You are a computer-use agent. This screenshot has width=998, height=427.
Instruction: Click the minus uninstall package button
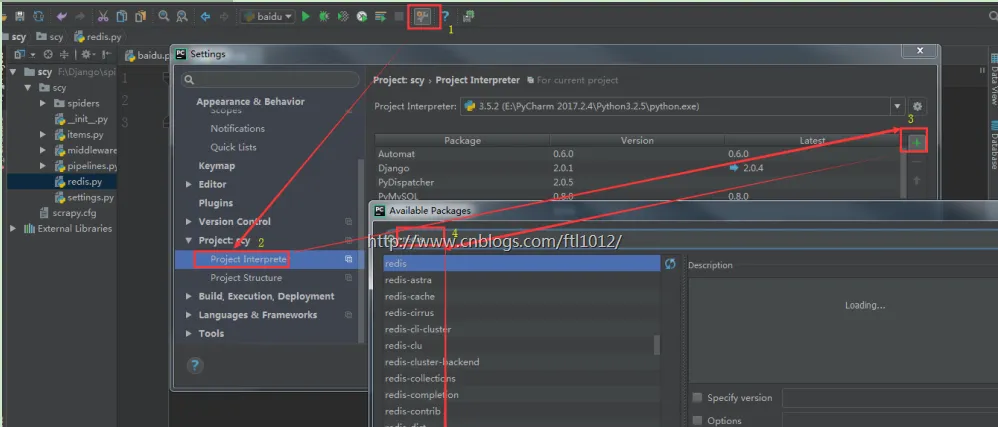click(x=917, y=162)
